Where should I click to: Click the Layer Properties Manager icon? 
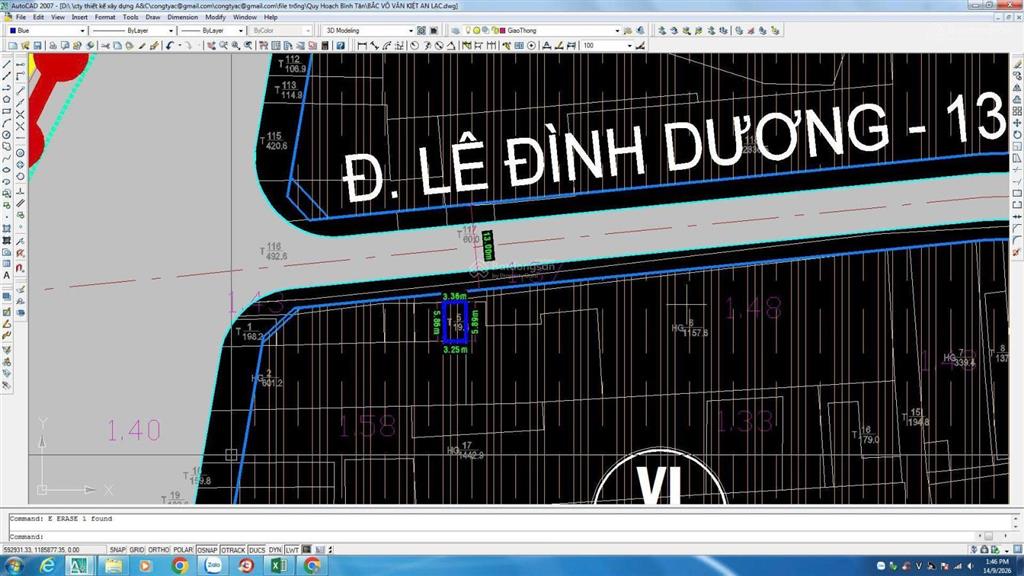coord(455,31)
